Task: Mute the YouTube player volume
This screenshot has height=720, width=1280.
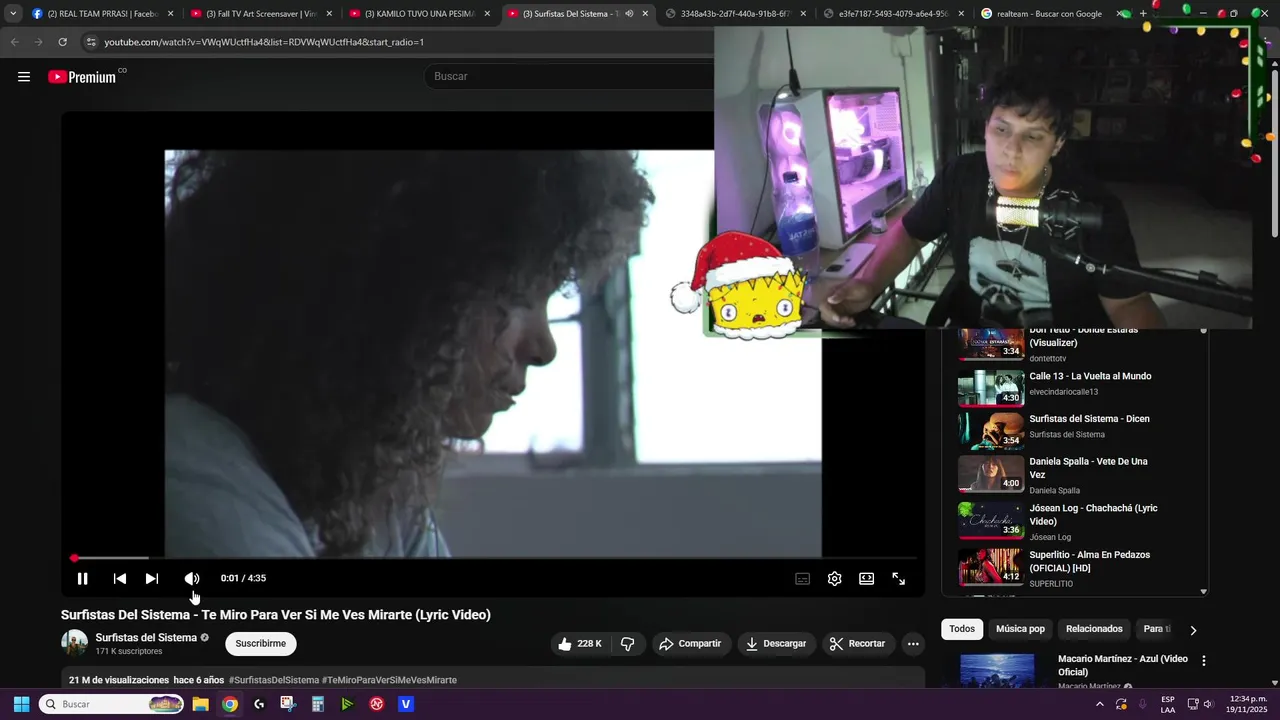Action: [x=192, y=578]
